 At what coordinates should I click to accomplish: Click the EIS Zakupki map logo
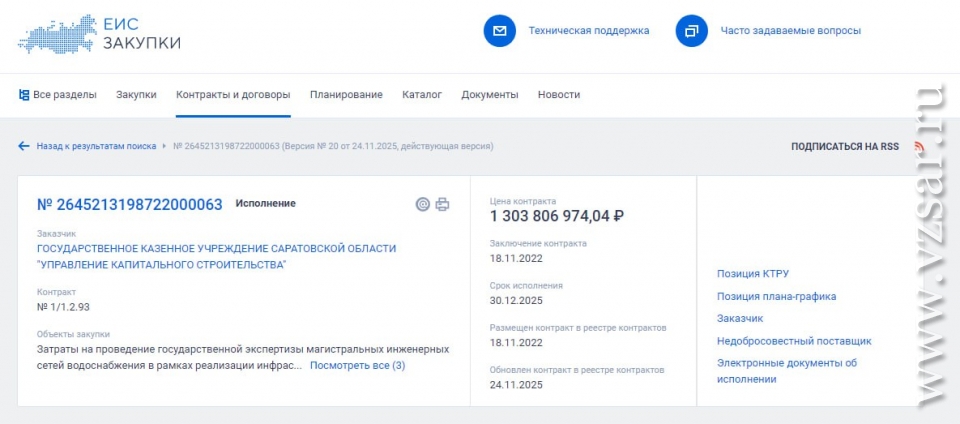tap(57, 33)
